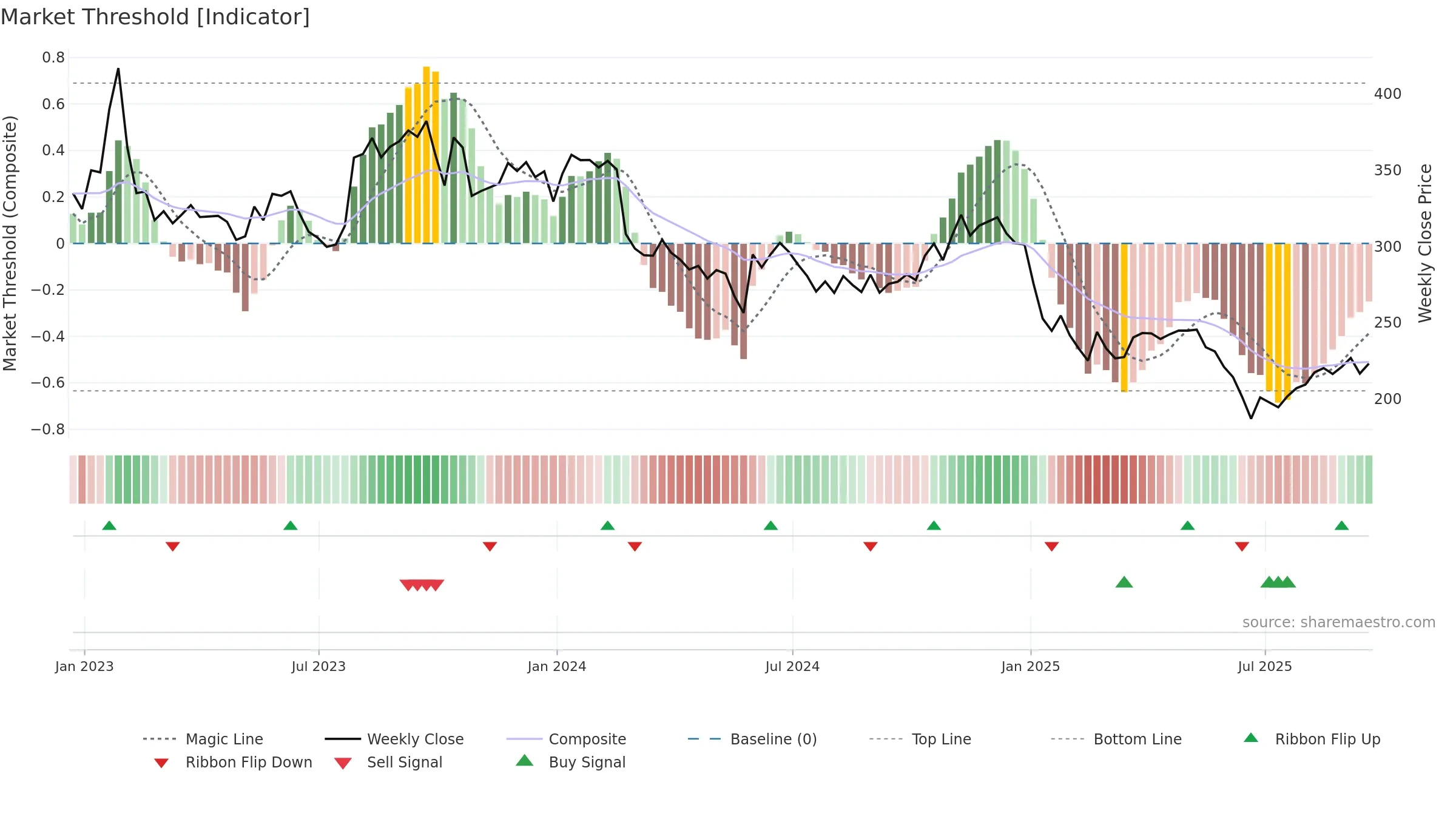Screen dimensions: 1456x819
Task: Click the tallest yellow bar near late 2023
Action: click(x=426, y=155)
